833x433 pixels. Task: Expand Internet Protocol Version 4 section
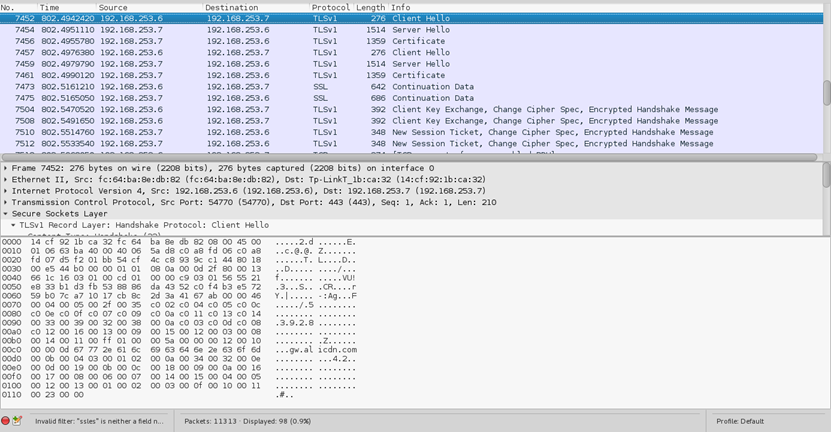point(5,190)
